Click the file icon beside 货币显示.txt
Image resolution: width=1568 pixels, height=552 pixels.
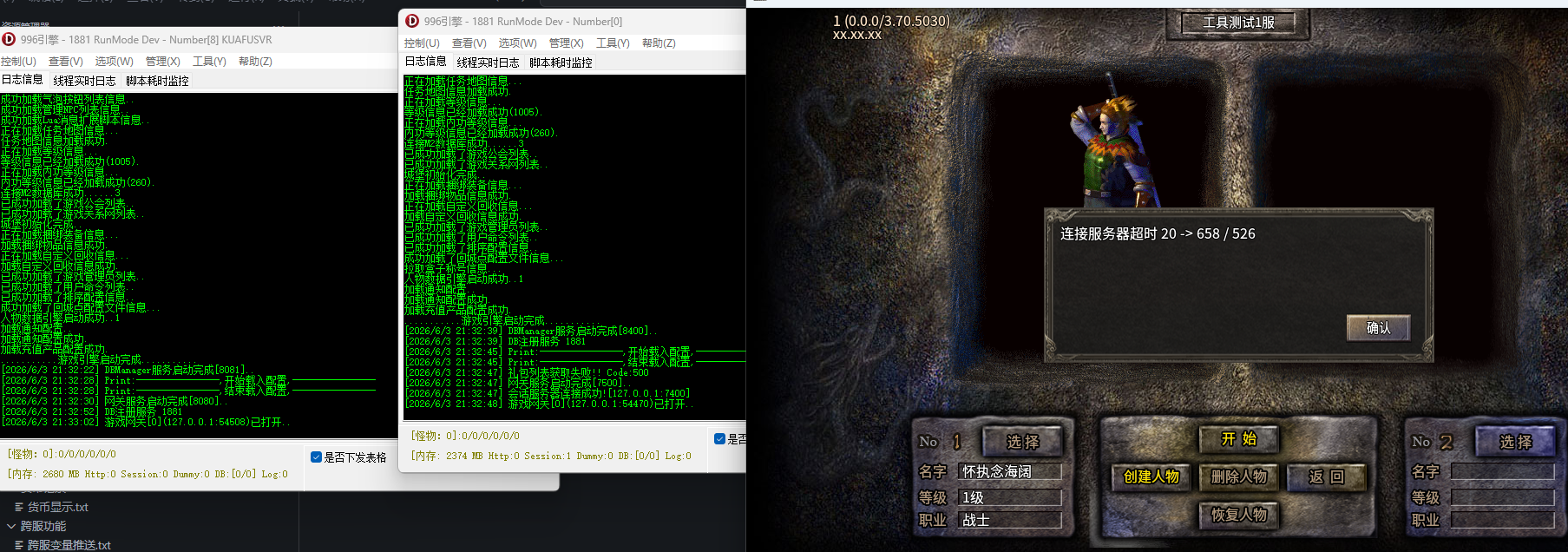click(19, 507)
